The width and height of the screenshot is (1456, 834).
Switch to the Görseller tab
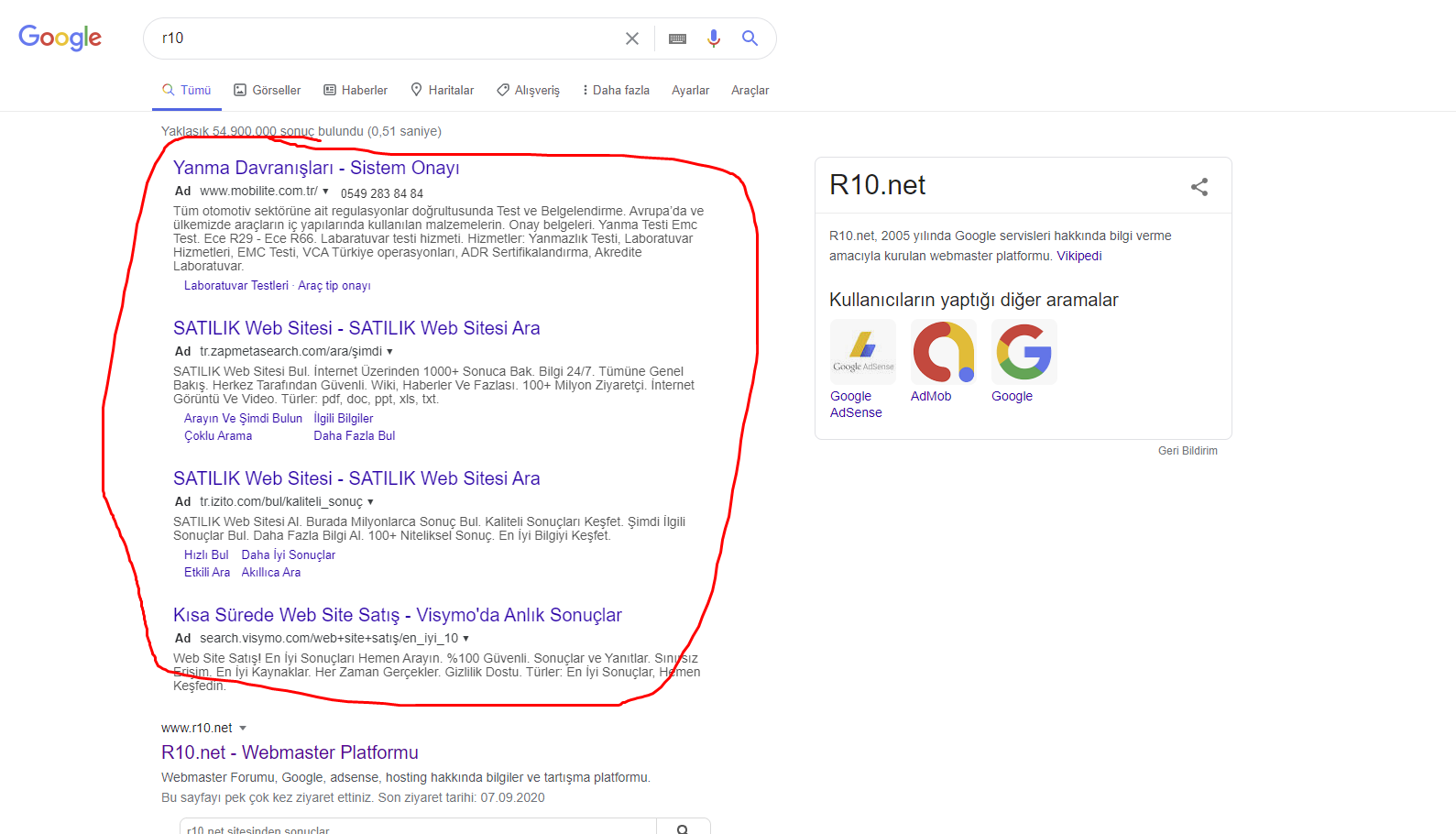click(x=267, y=90)
